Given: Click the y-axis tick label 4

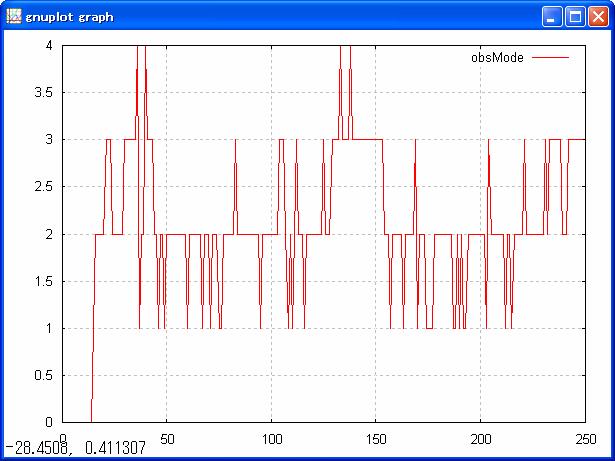Looking at the screenshot, I should click(x=49, y=46).
